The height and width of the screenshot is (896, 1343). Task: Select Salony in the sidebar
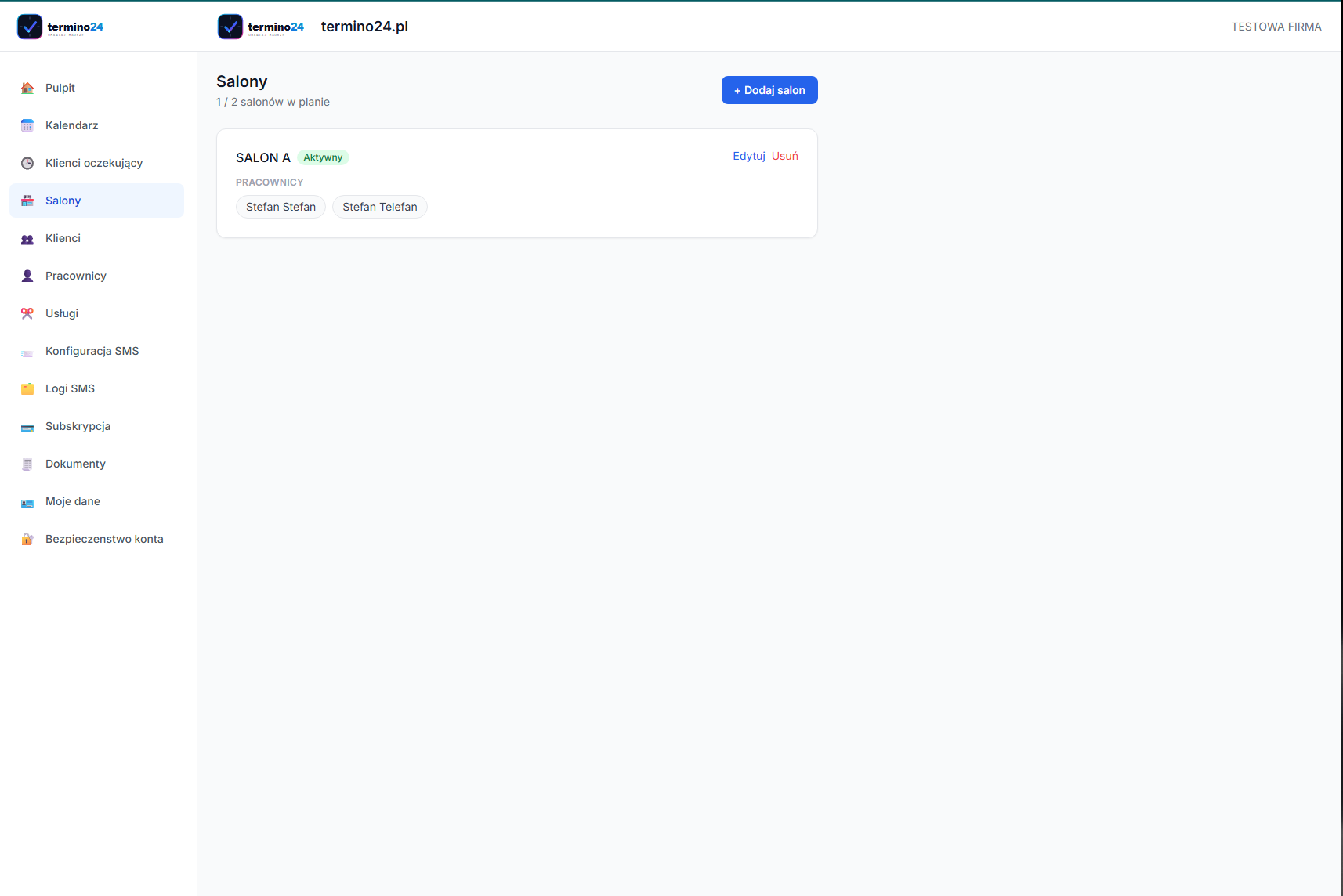pyautogui.click(x=96, y=201)
